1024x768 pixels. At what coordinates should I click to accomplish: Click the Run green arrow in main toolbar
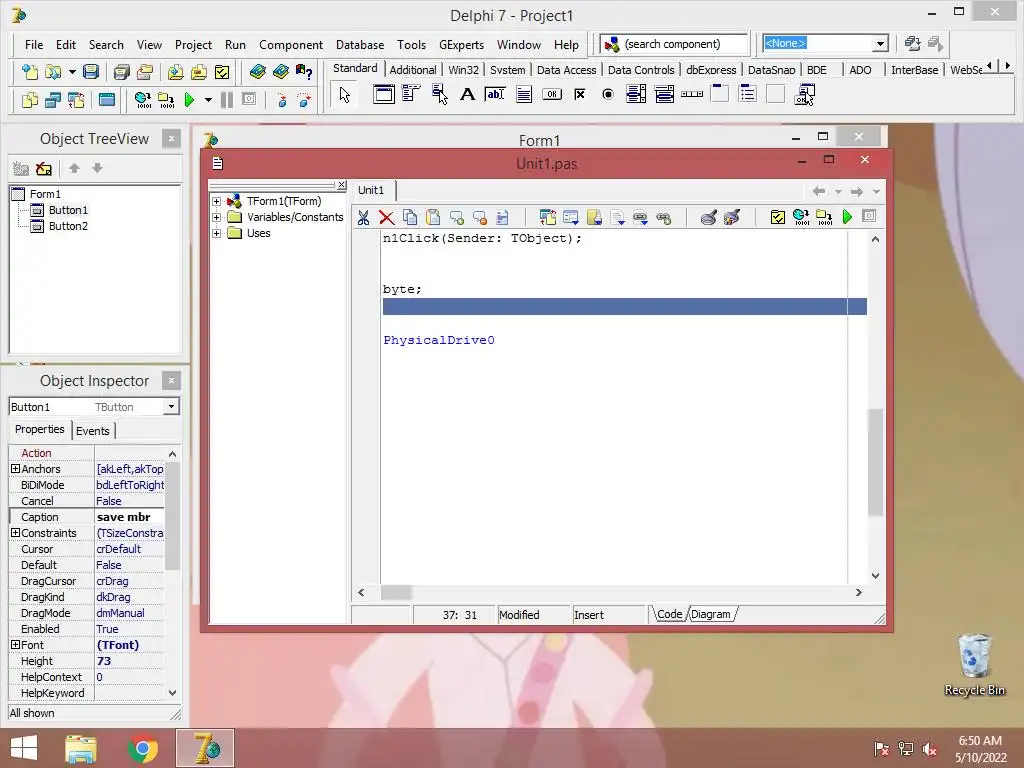[x=189, y=100]
